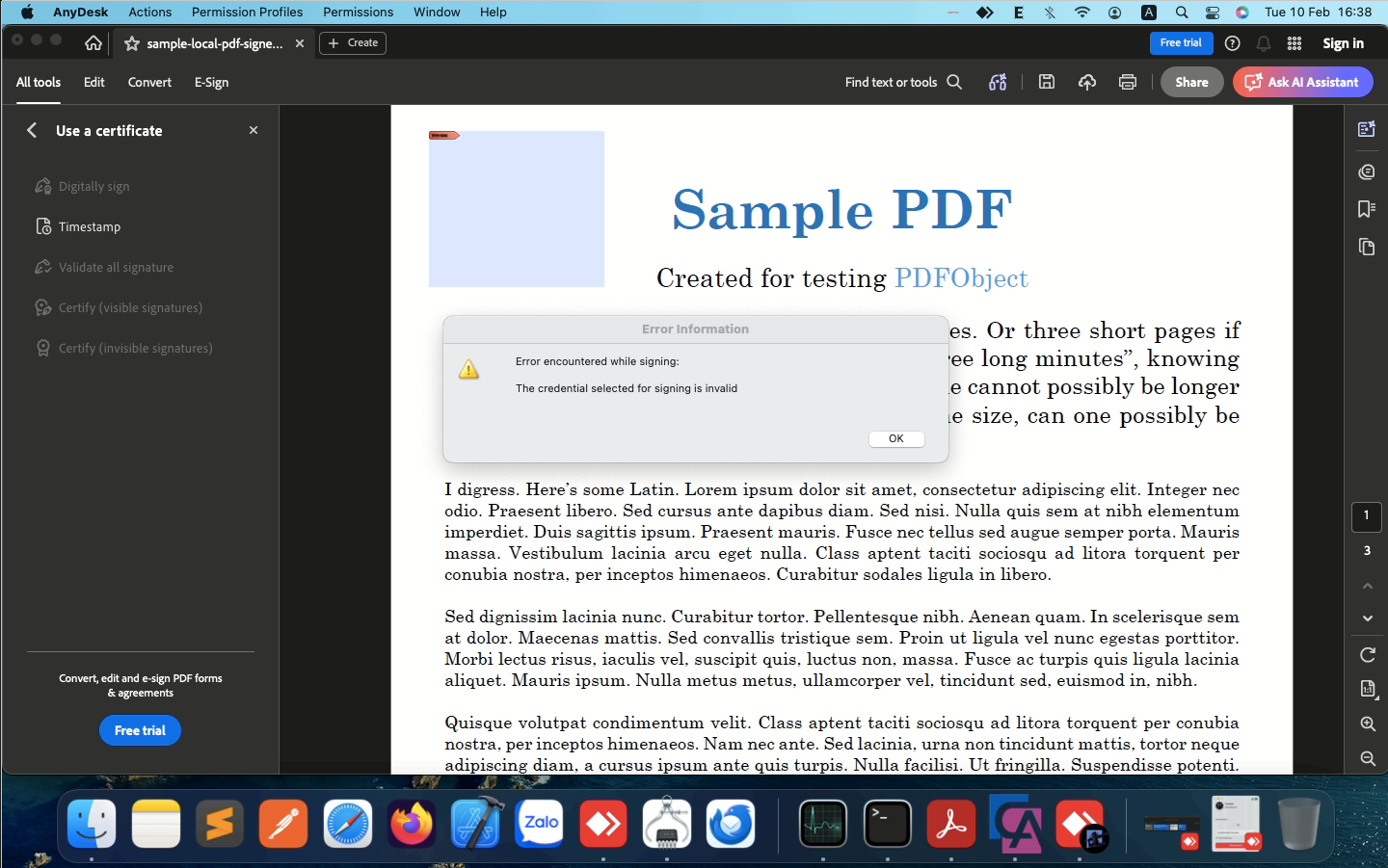1388x868 pixels.
Task: Click the Create new button
Action: coord(353,43)
